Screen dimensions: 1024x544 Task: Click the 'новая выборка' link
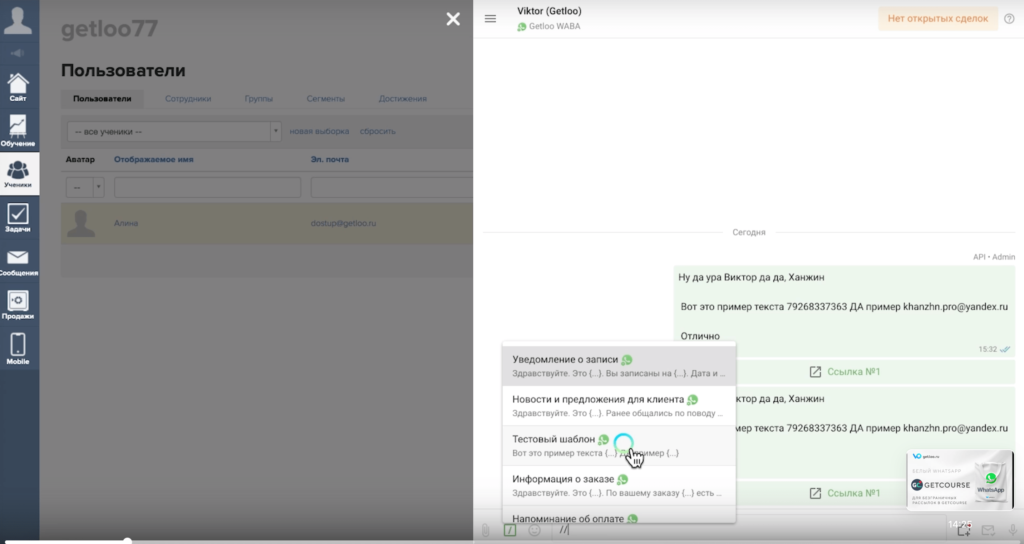319,131
